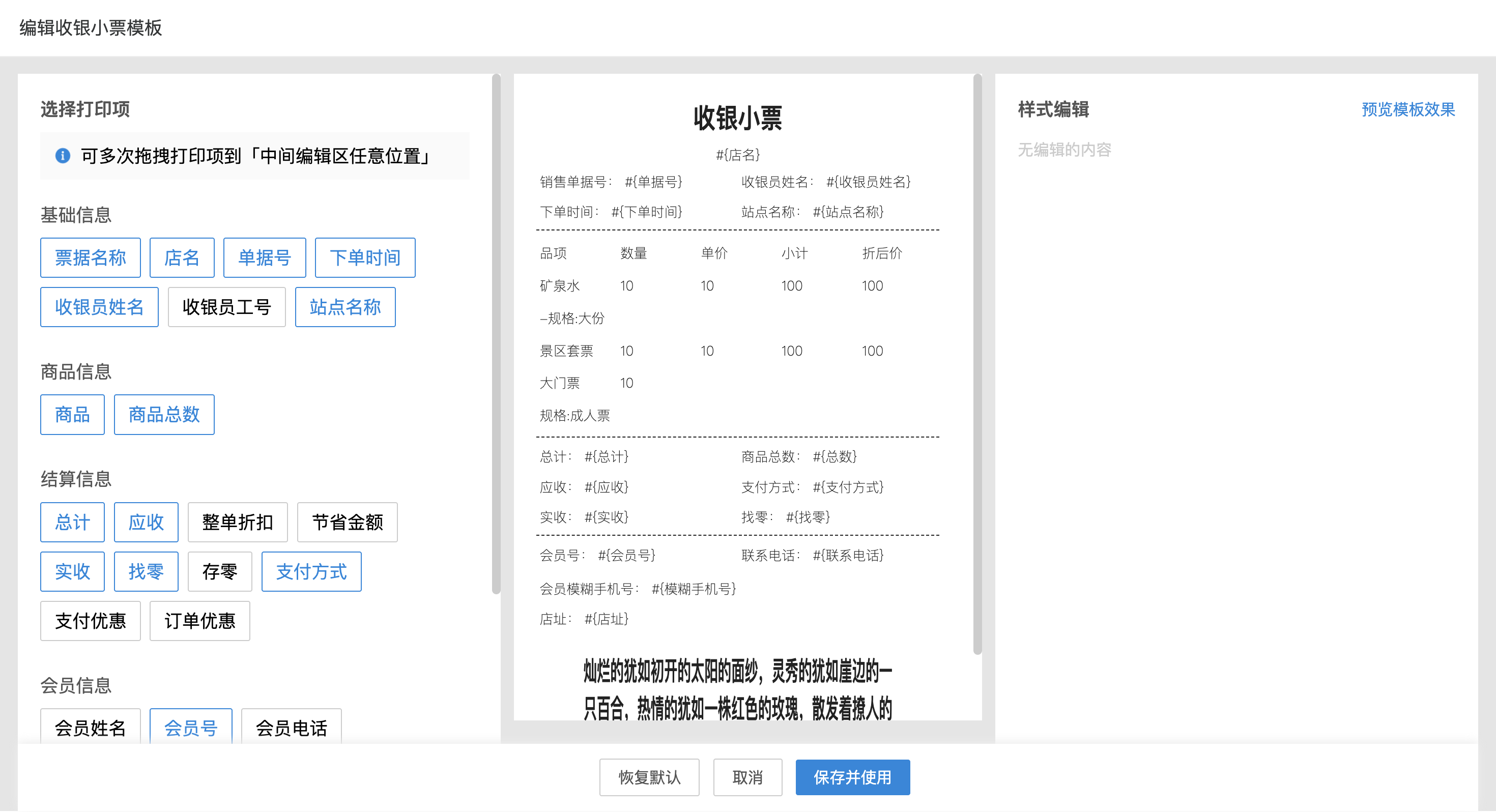Add the 会员姓名 print item
The width and height of the screenshot is (1496, 812).
point(91,727)
